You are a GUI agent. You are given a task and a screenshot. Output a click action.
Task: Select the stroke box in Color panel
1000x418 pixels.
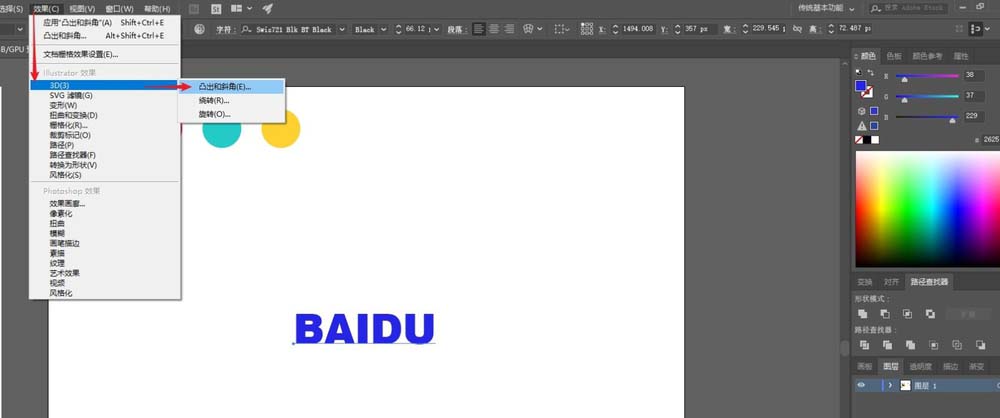(867, 93)
